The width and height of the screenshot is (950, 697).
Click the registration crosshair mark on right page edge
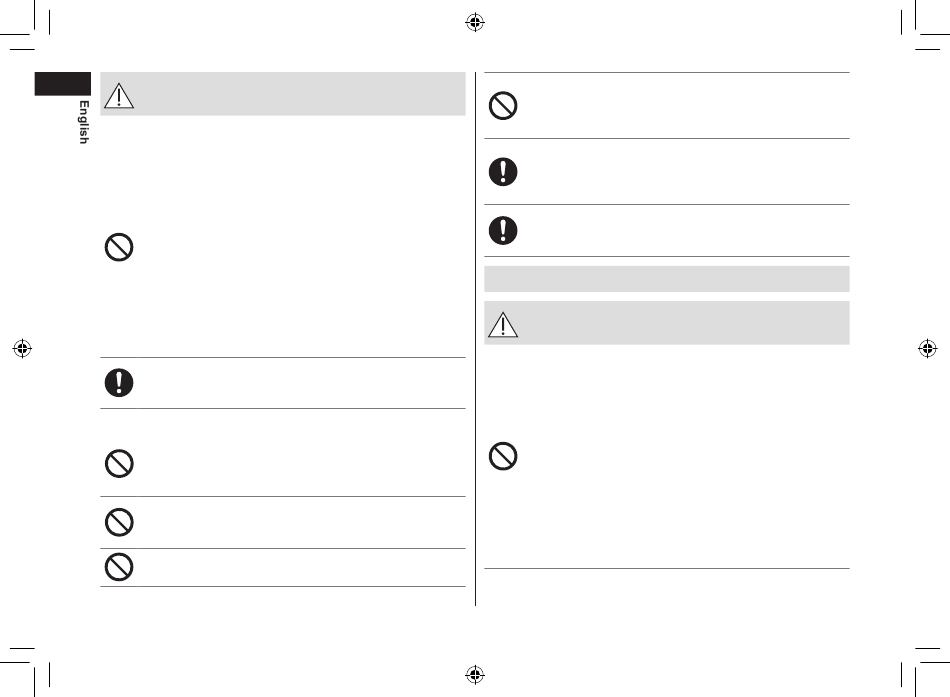click(928, 348)
